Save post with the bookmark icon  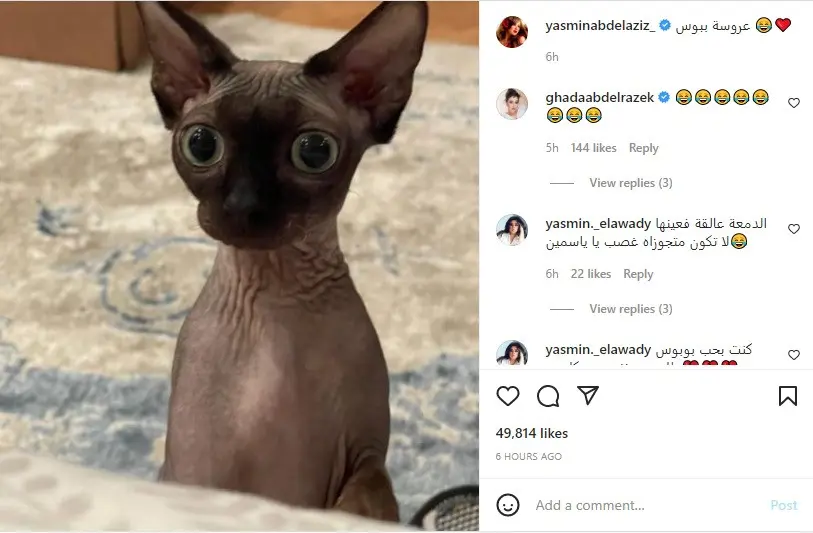coord(788,396)
